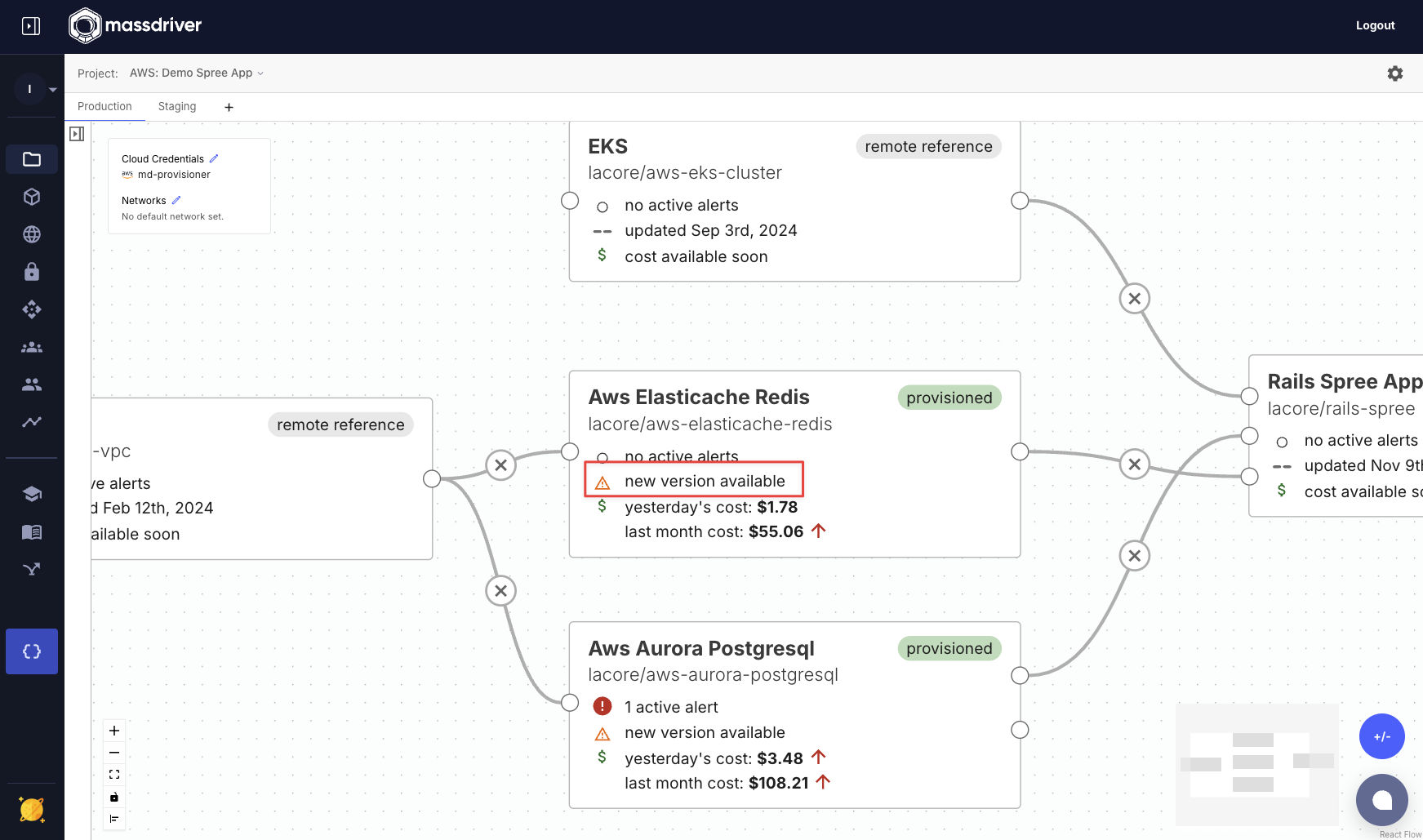
Task: Open the two-person members icon in sidebar
Action: [x=32, y=384]
